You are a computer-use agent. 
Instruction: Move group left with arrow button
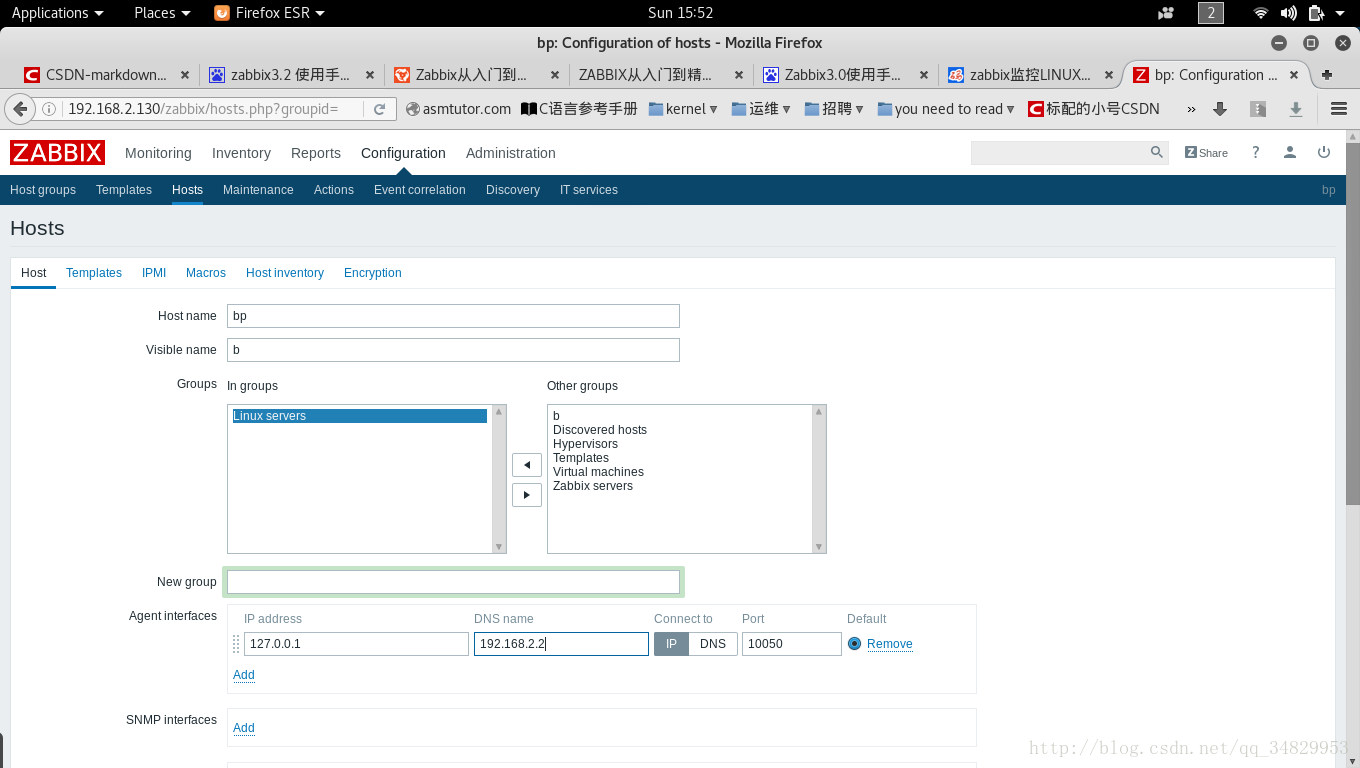pos(527,465)
